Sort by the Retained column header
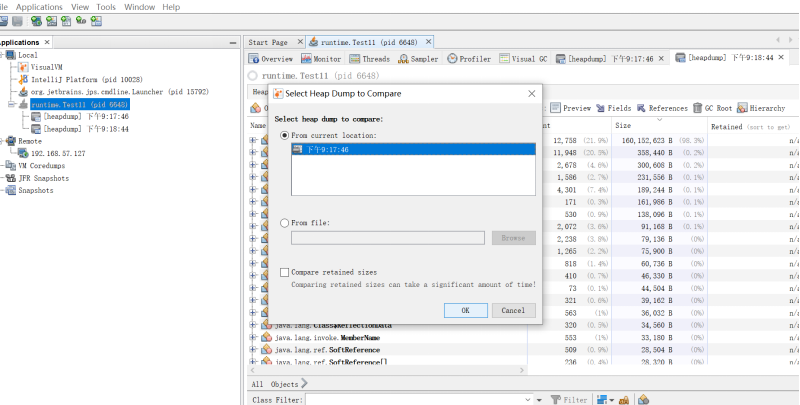Viewport: 800px width, 405px height. [x=753, y=126]
